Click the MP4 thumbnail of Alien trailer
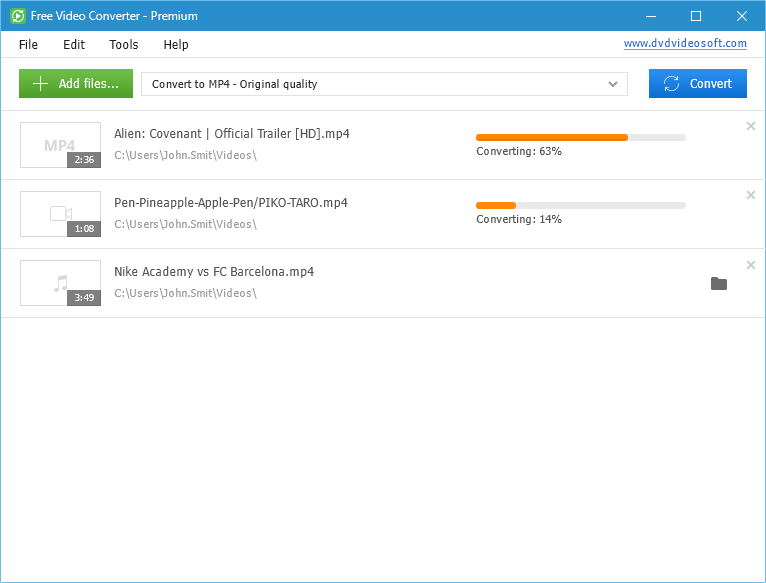Screen dimensions: 766x583 click(x=60, y=145)
